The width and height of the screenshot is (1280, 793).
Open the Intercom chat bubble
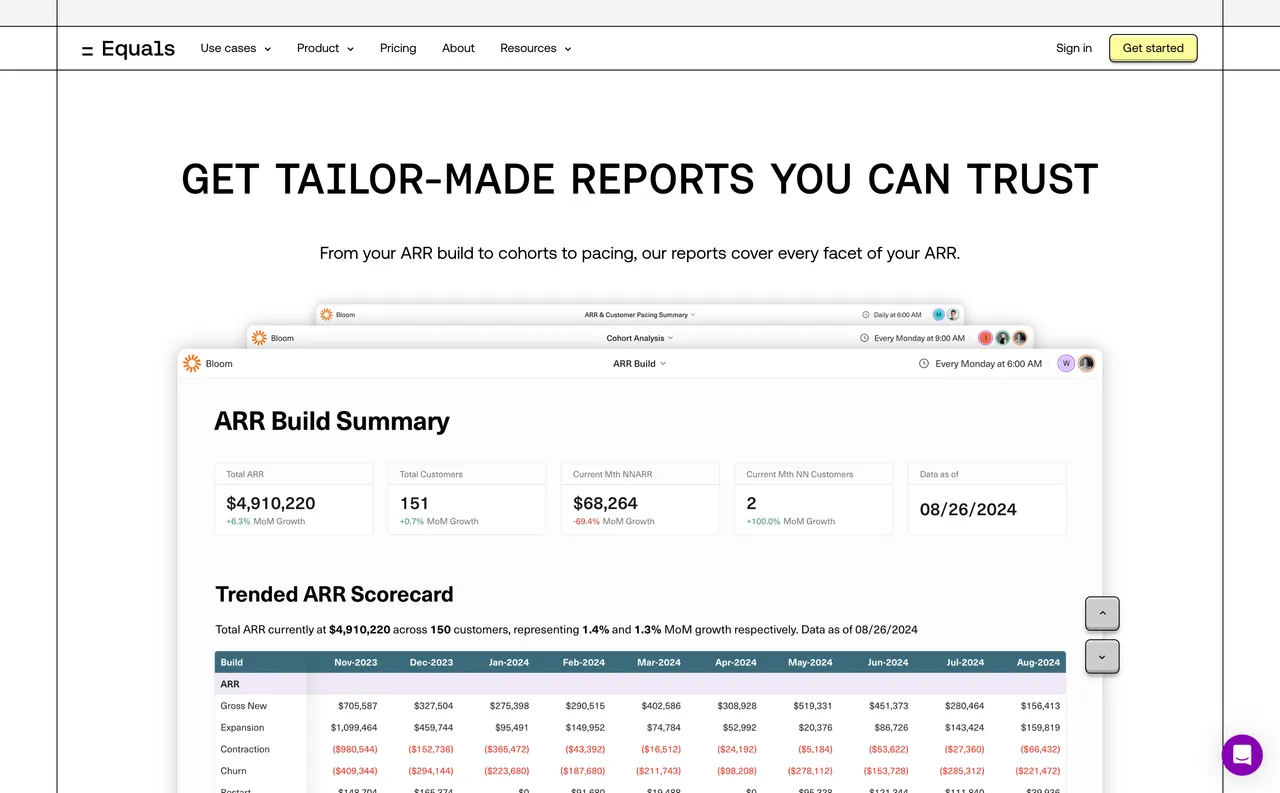point(1242,755)
